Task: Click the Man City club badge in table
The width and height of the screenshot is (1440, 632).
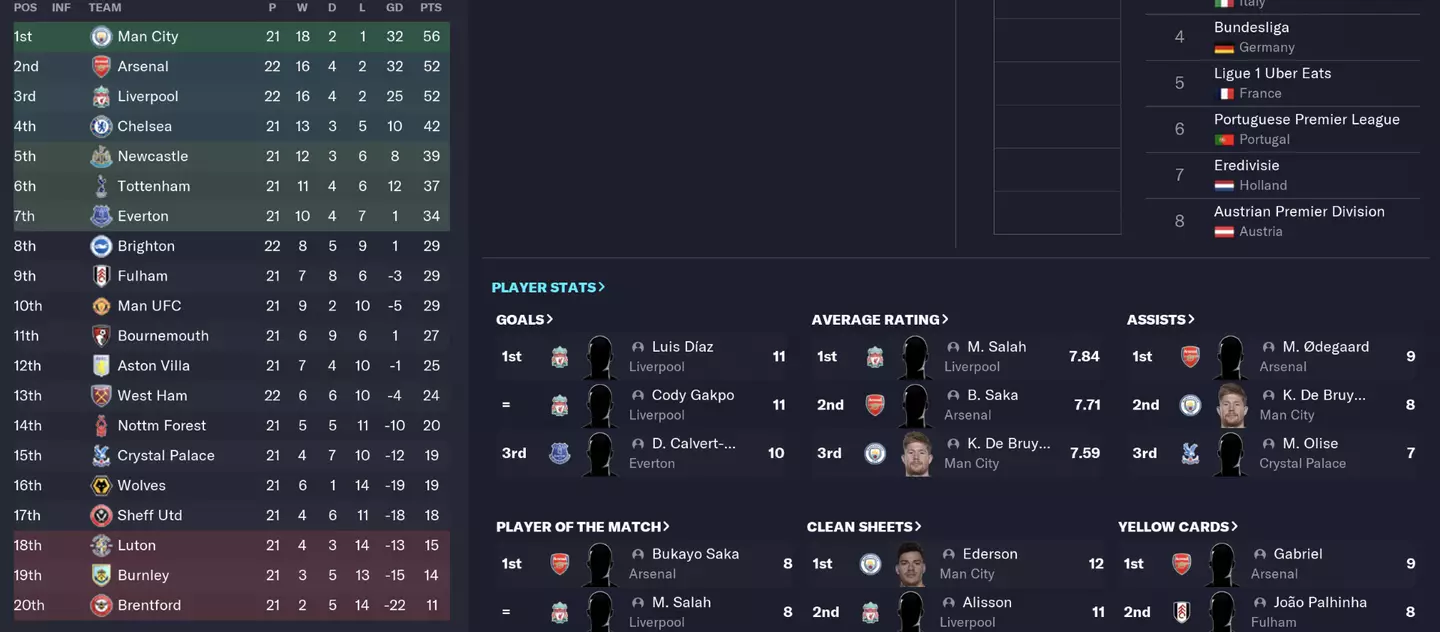Action: tap(101, 37)
